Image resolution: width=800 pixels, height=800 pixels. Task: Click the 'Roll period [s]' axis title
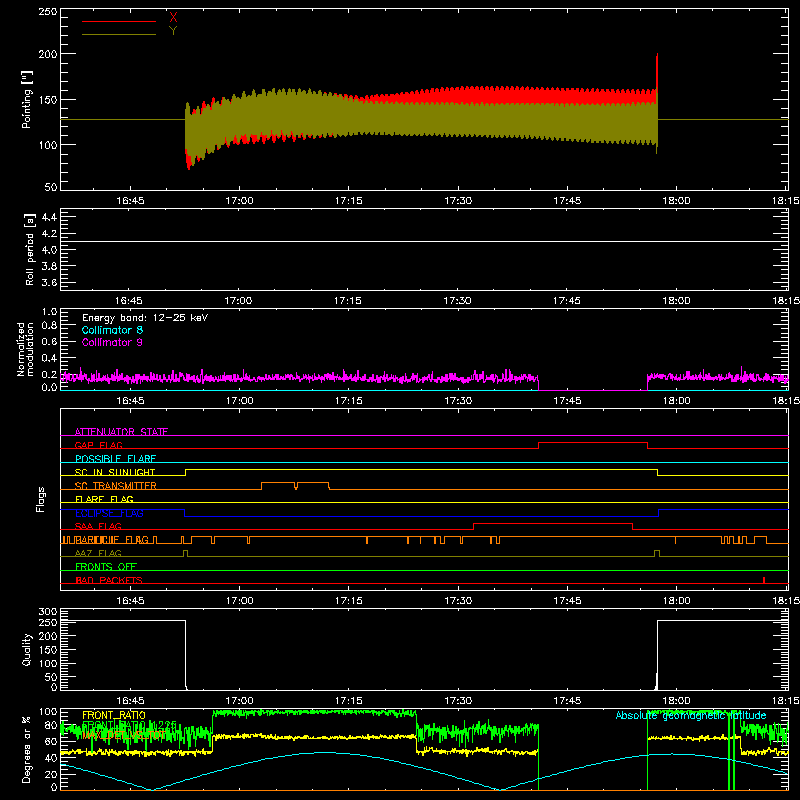pyautogui.click(x=30, y=249)
